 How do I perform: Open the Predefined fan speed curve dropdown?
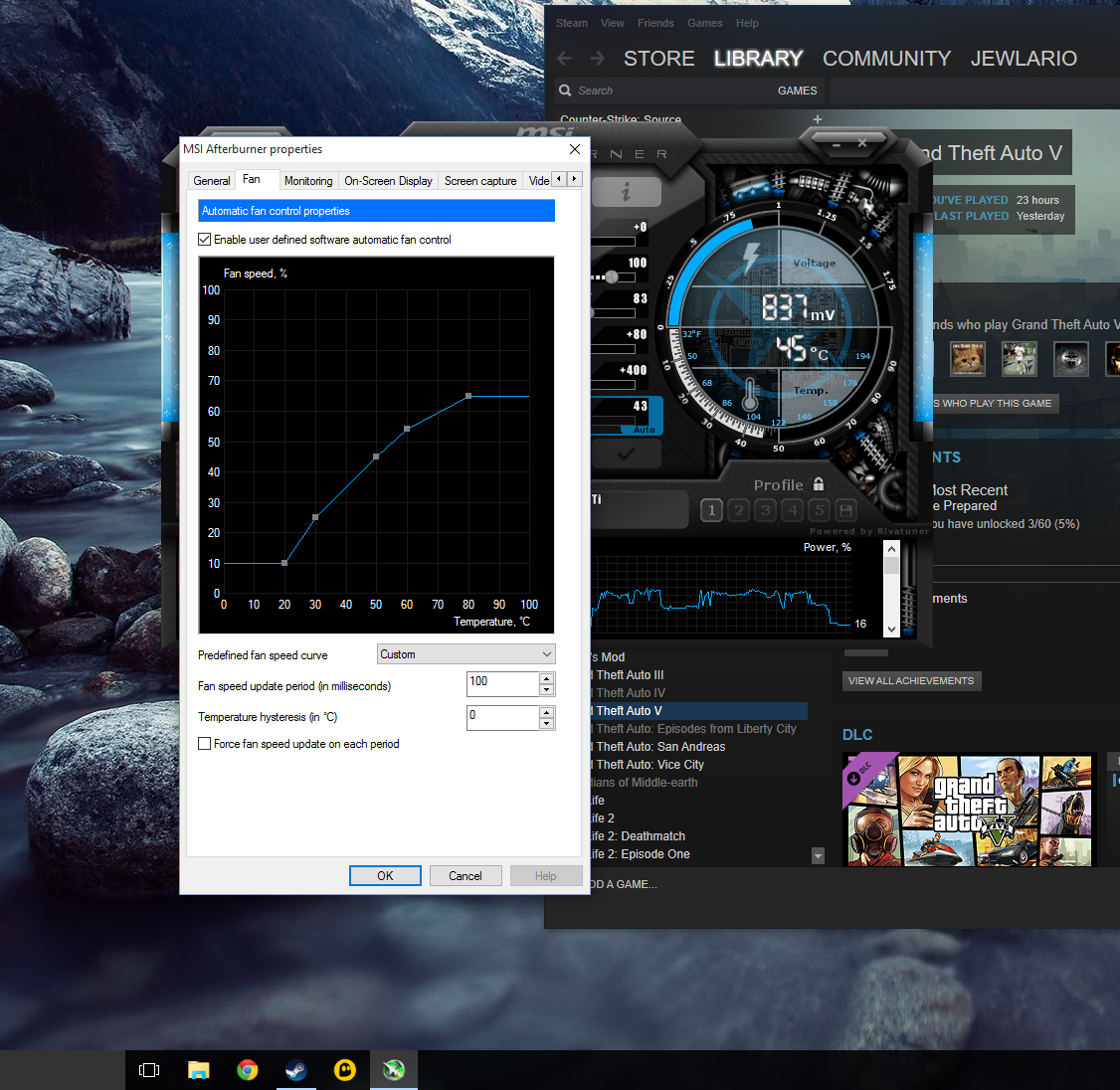coord(466,654)
